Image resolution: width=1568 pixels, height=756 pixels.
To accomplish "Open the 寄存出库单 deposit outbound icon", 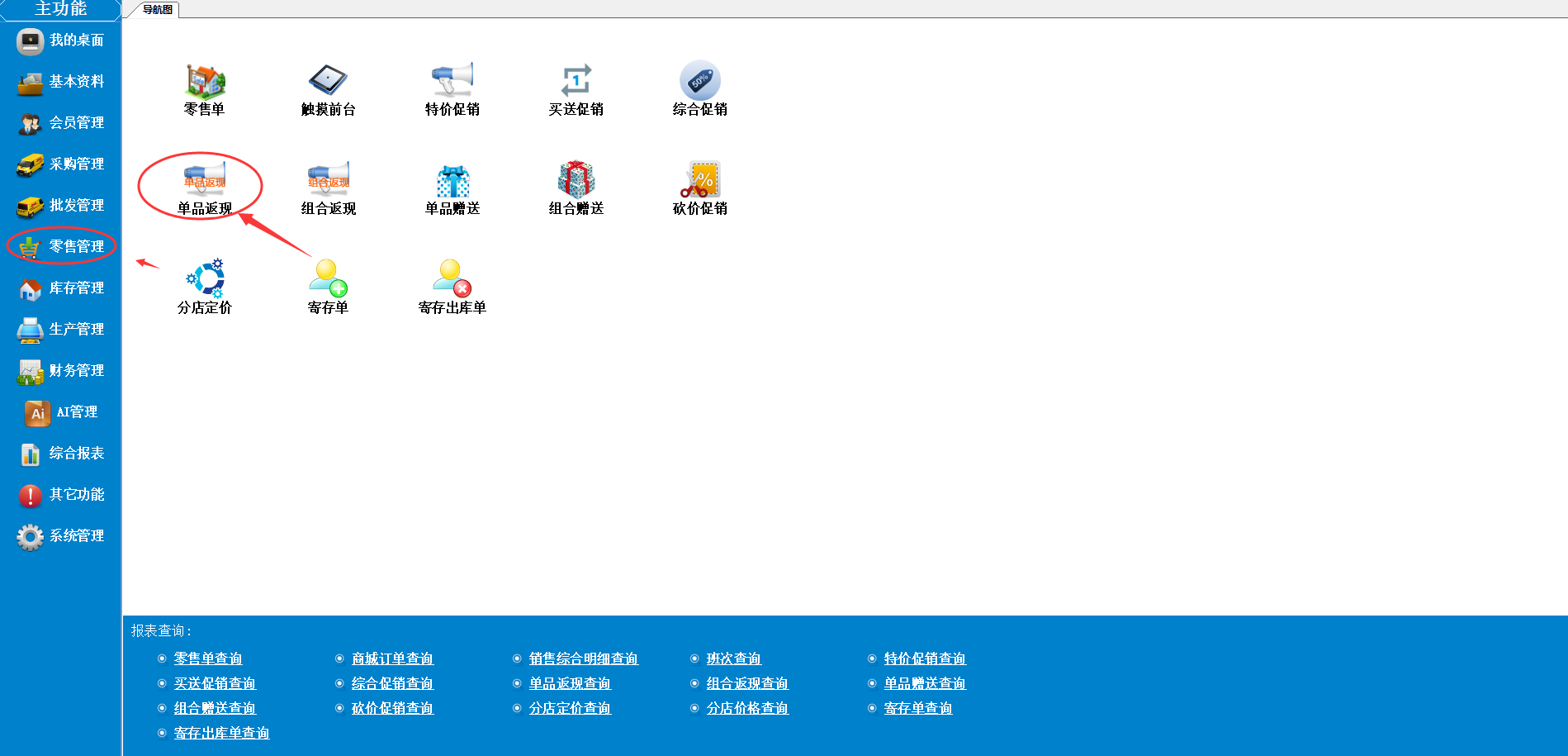I will click(452, 288).
